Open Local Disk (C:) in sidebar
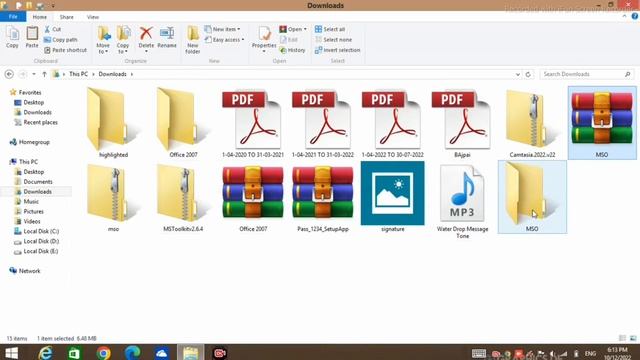The height and width of the screenshot is (360, 640). pos(41,231)
